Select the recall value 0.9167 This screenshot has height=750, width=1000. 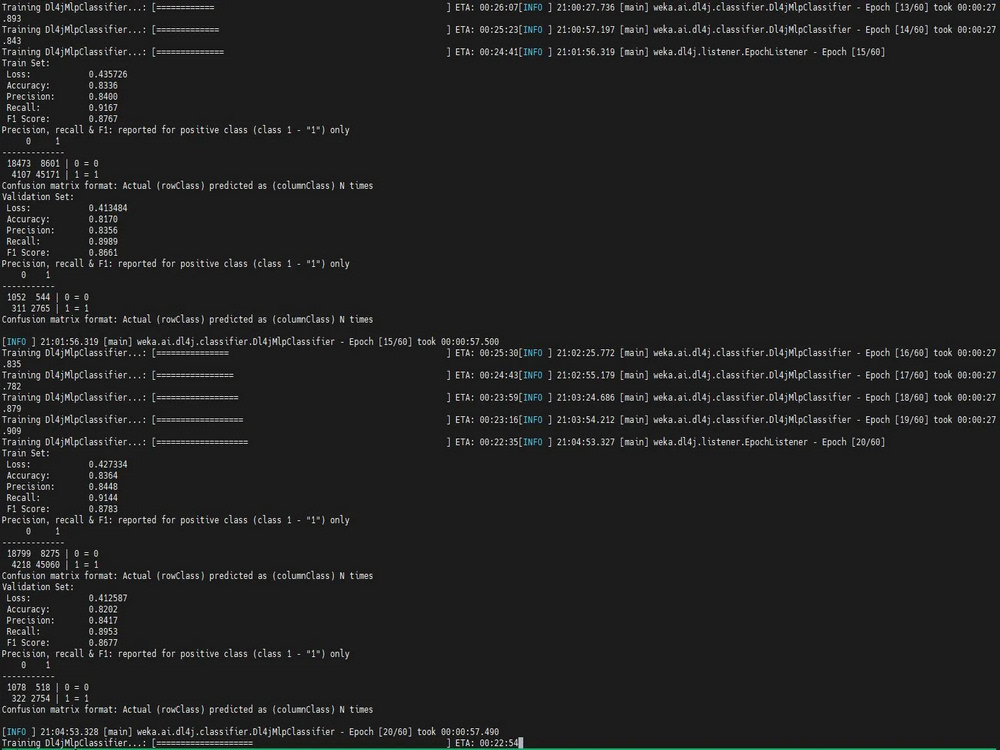pos(103,108)
